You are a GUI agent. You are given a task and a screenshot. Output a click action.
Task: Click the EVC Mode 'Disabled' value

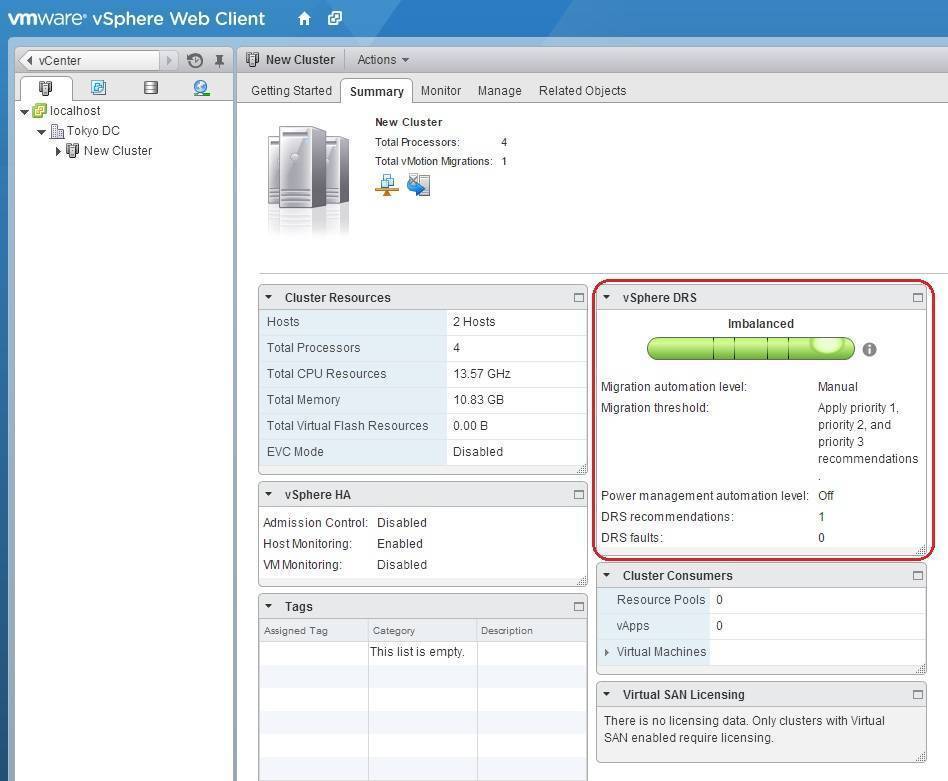pyautogui.click(x=478, y=452)
